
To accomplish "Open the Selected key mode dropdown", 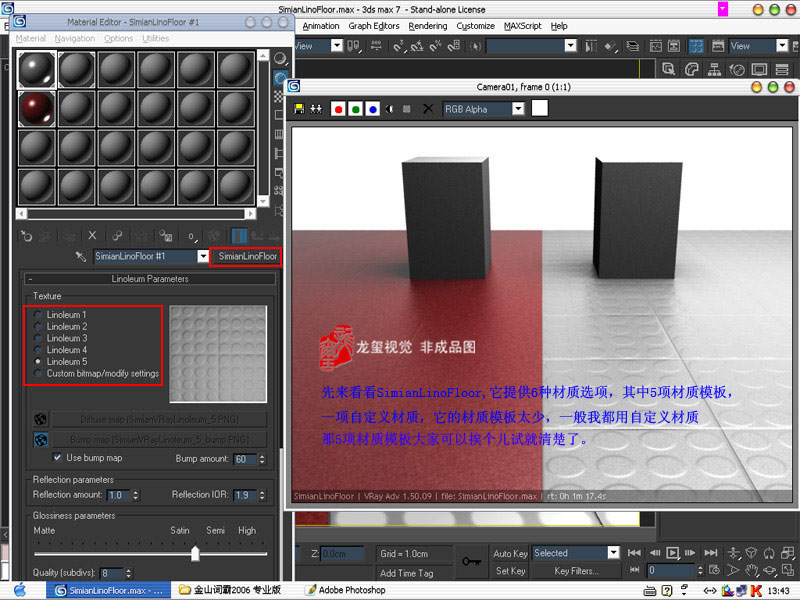I will (x=613, y=553).
